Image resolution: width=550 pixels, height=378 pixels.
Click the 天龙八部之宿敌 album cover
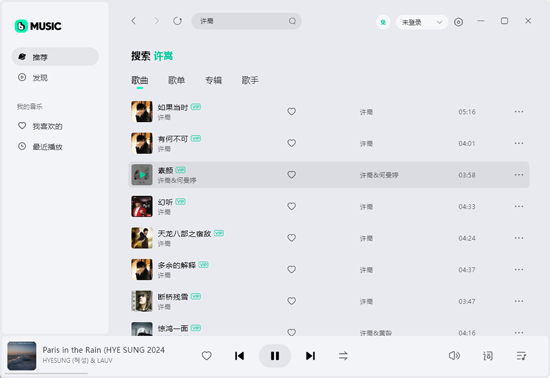[142, 238]
